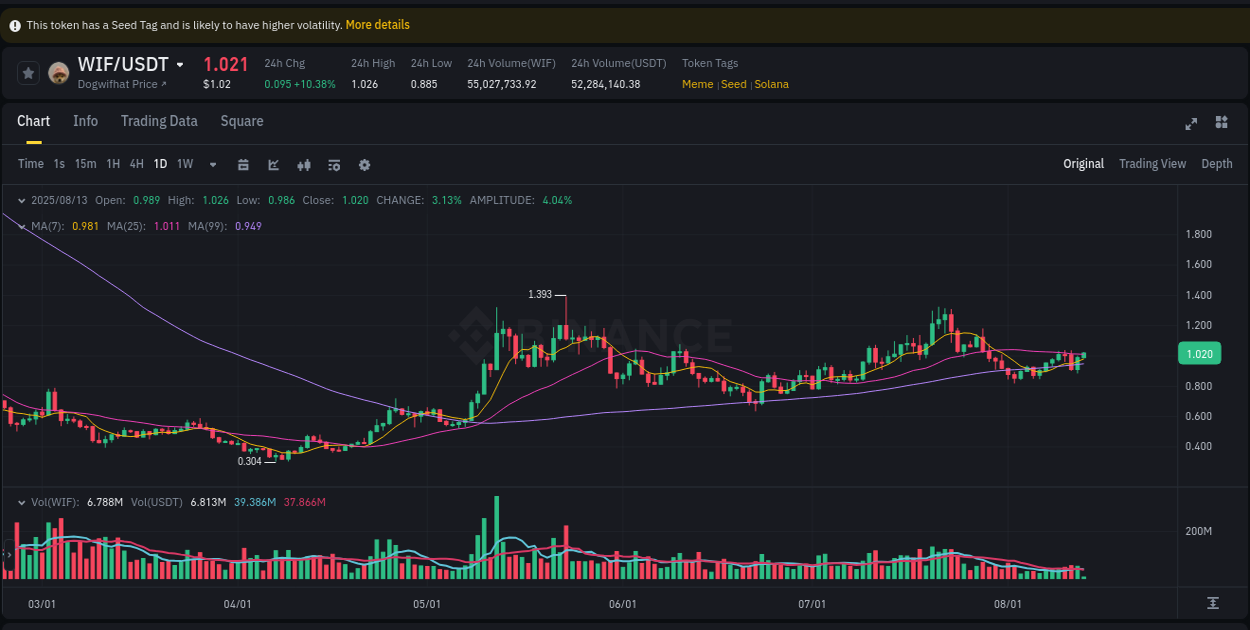Collapse the MA indicator row chevron
This screenshot has width=1250, height=630.
[21, 225]
